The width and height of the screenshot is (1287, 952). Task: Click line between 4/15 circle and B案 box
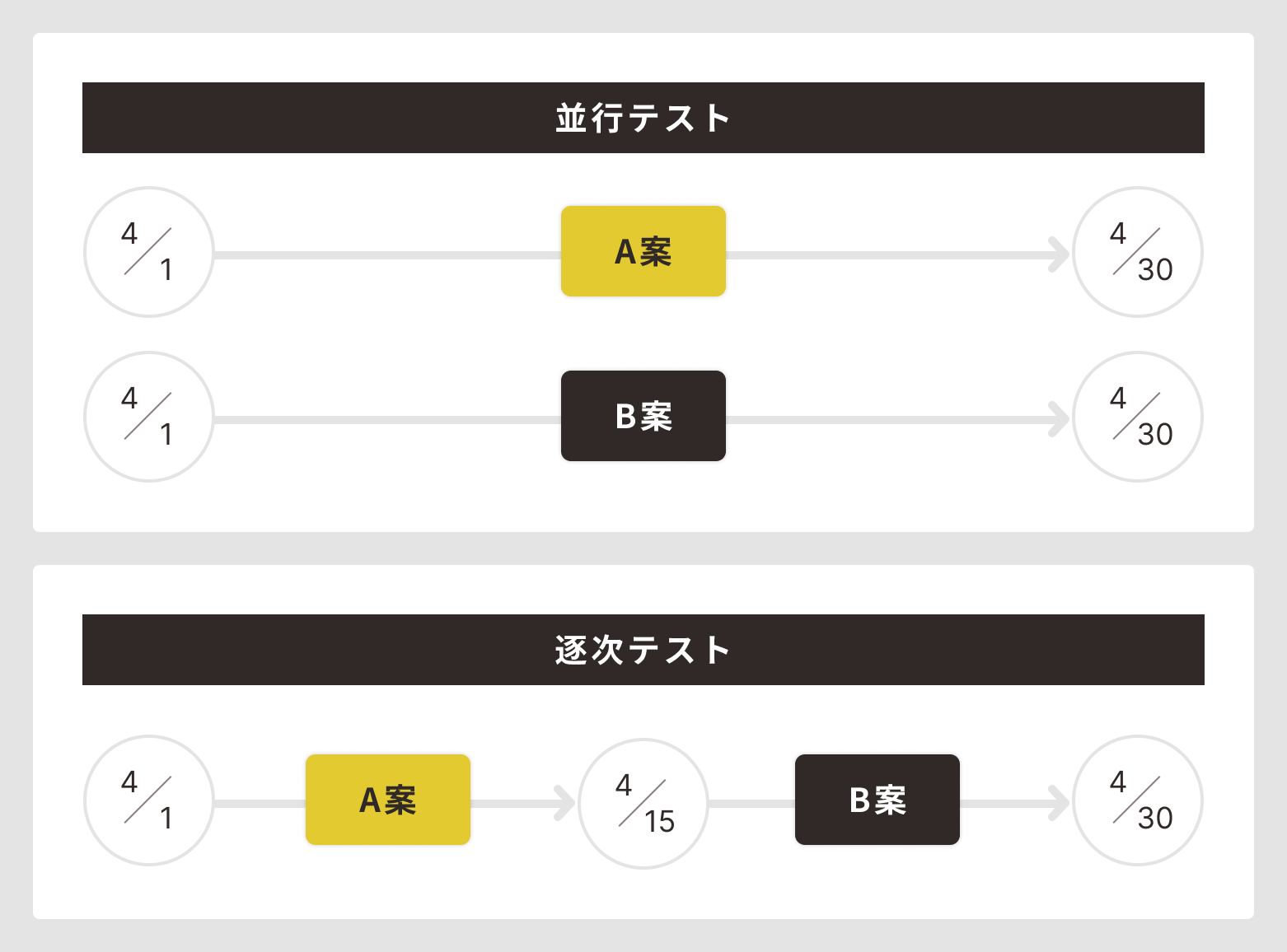tap(751, 803)
